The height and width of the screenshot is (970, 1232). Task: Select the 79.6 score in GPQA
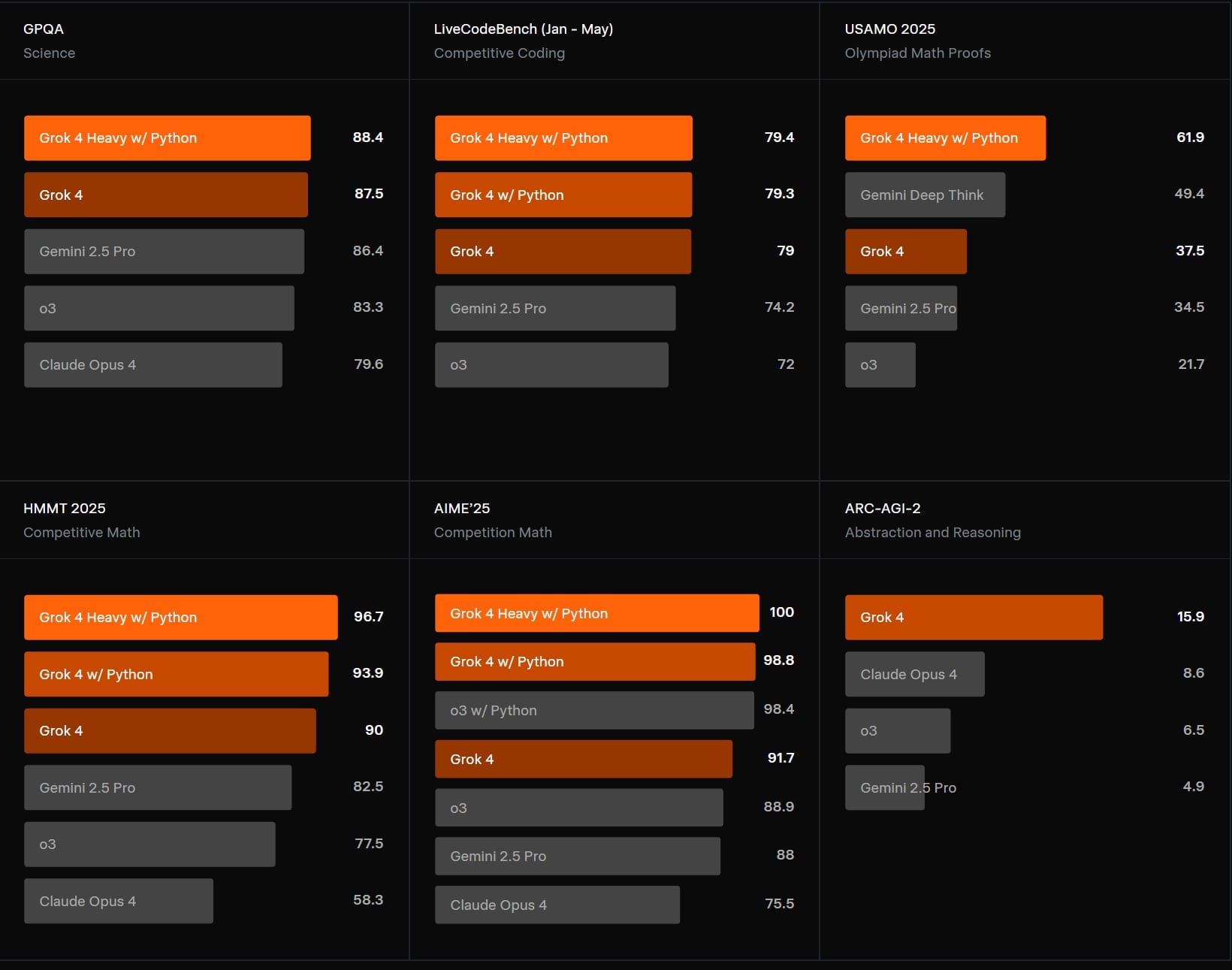click(369, 364)
